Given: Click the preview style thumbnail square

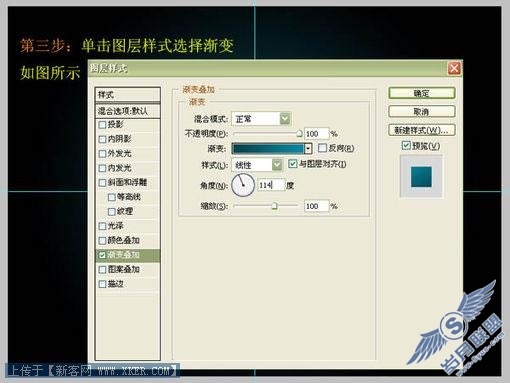Looking at the screenshot, I should click(421, 177).
